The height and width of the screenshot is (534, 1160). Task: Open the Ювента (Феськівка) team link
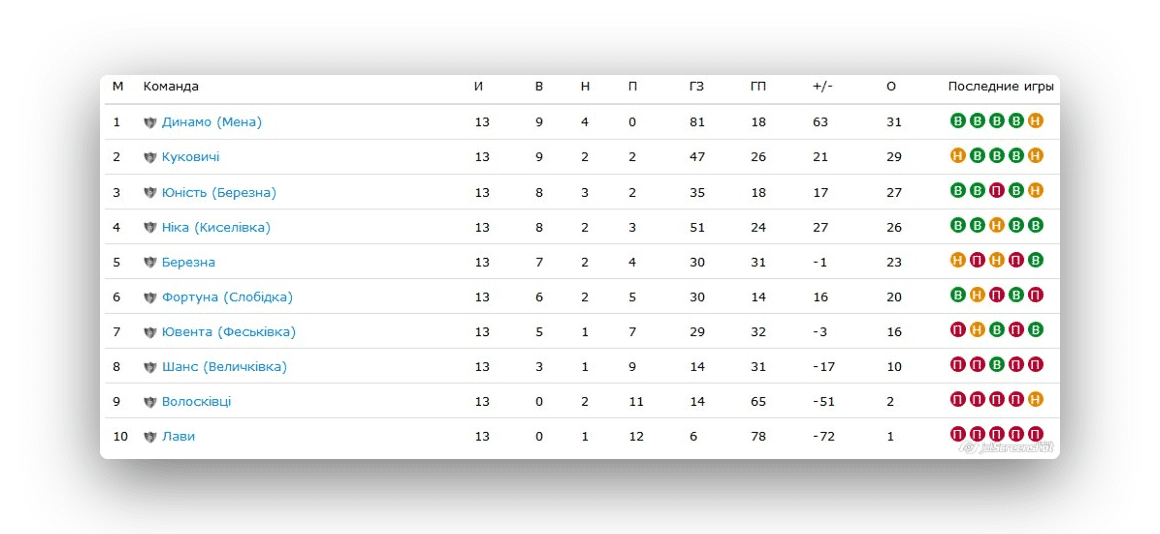[229, 332]
